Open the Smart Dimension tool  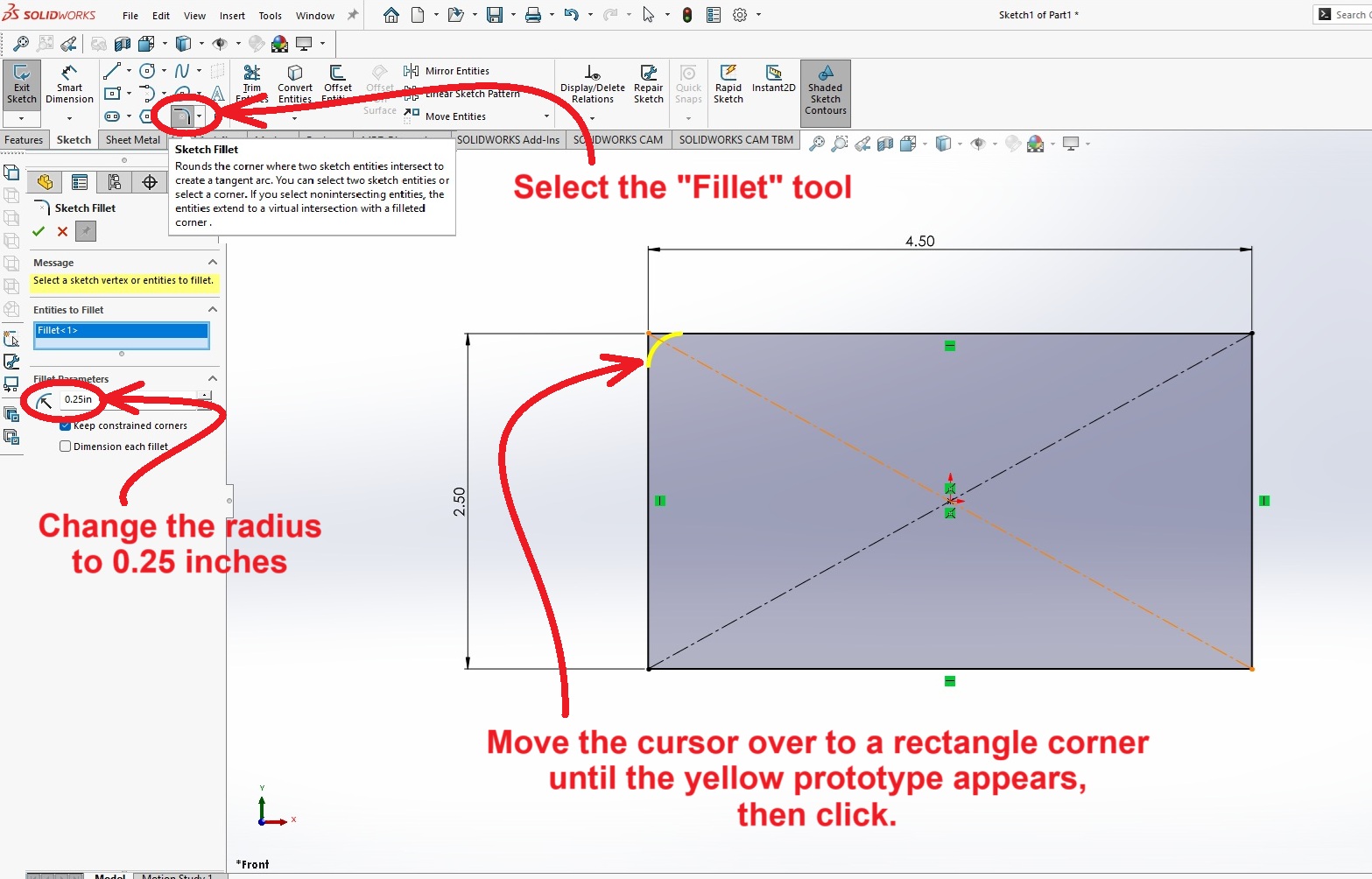point(69,84)
